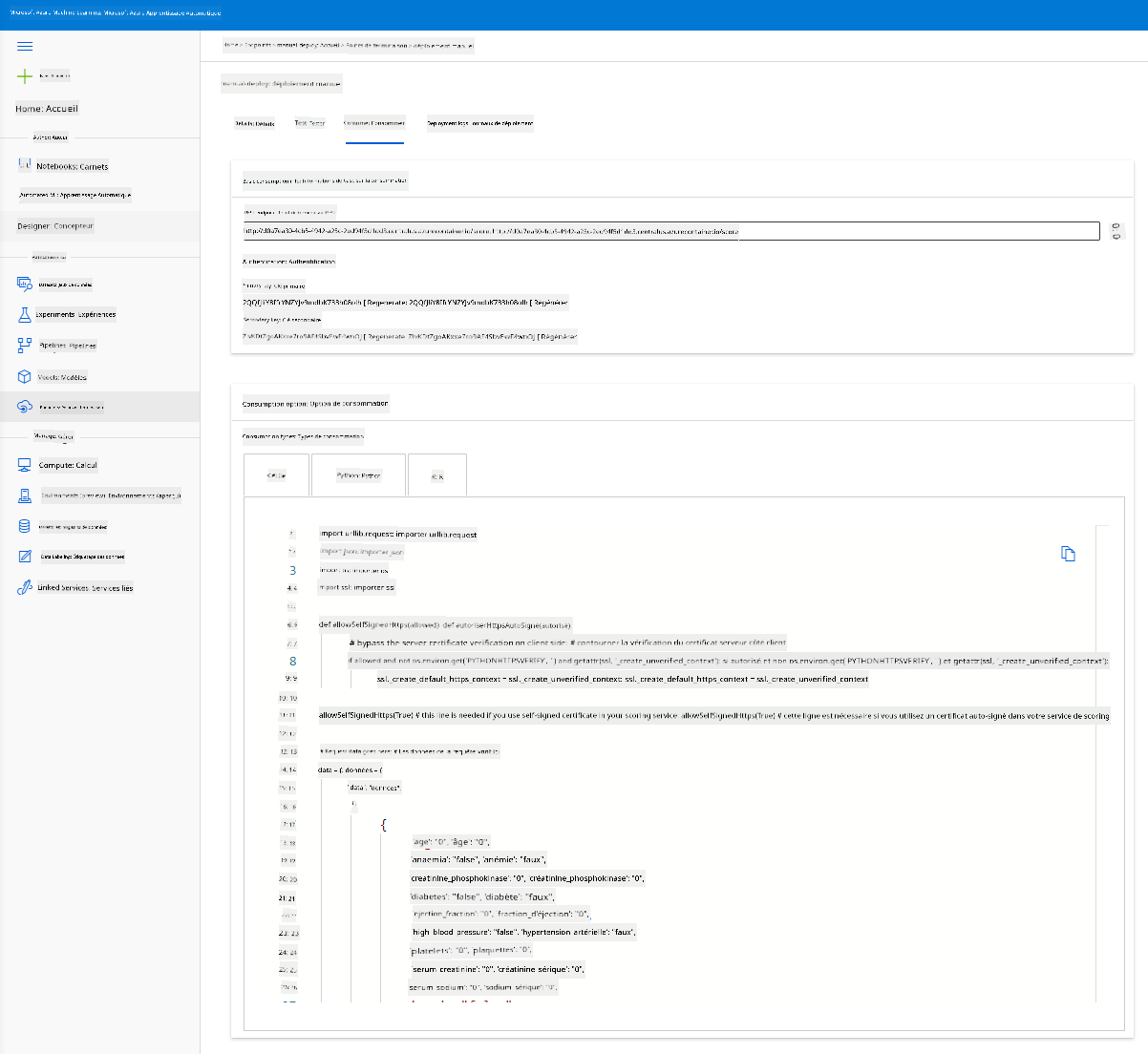Click the 'import urllib.request' code line
This screenshot has height=1054, width=1148.
pyautogui.click(x=398, y=535)
